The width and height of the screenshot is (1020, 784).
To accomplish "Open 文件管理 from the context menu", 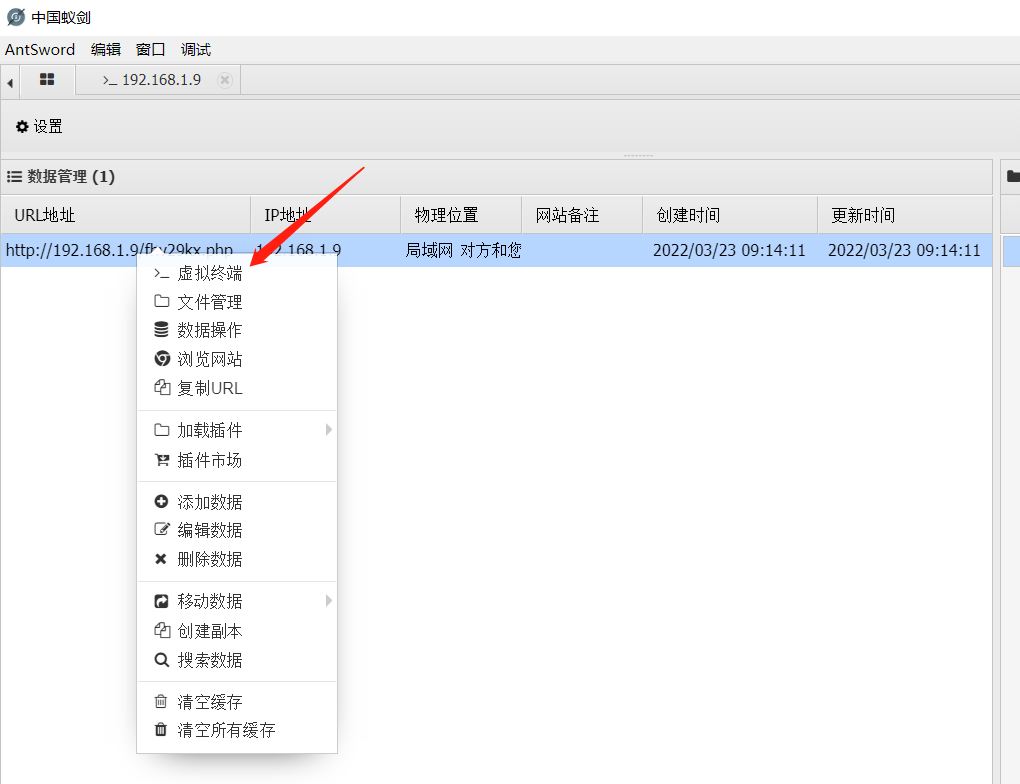I will pos(237,302).
